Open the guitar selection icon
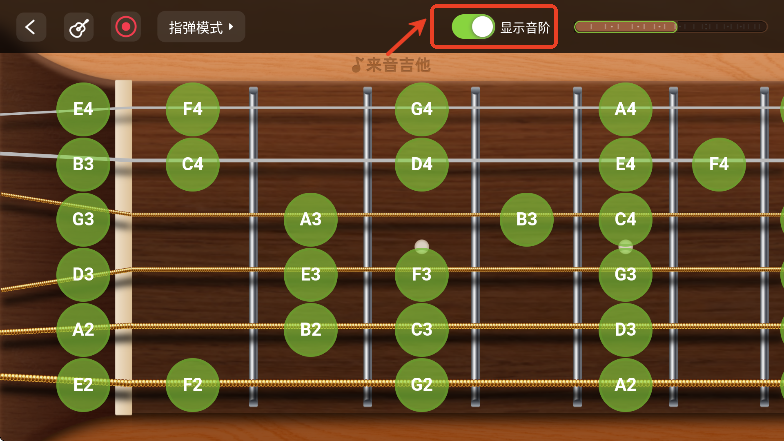 click(79, 27)
